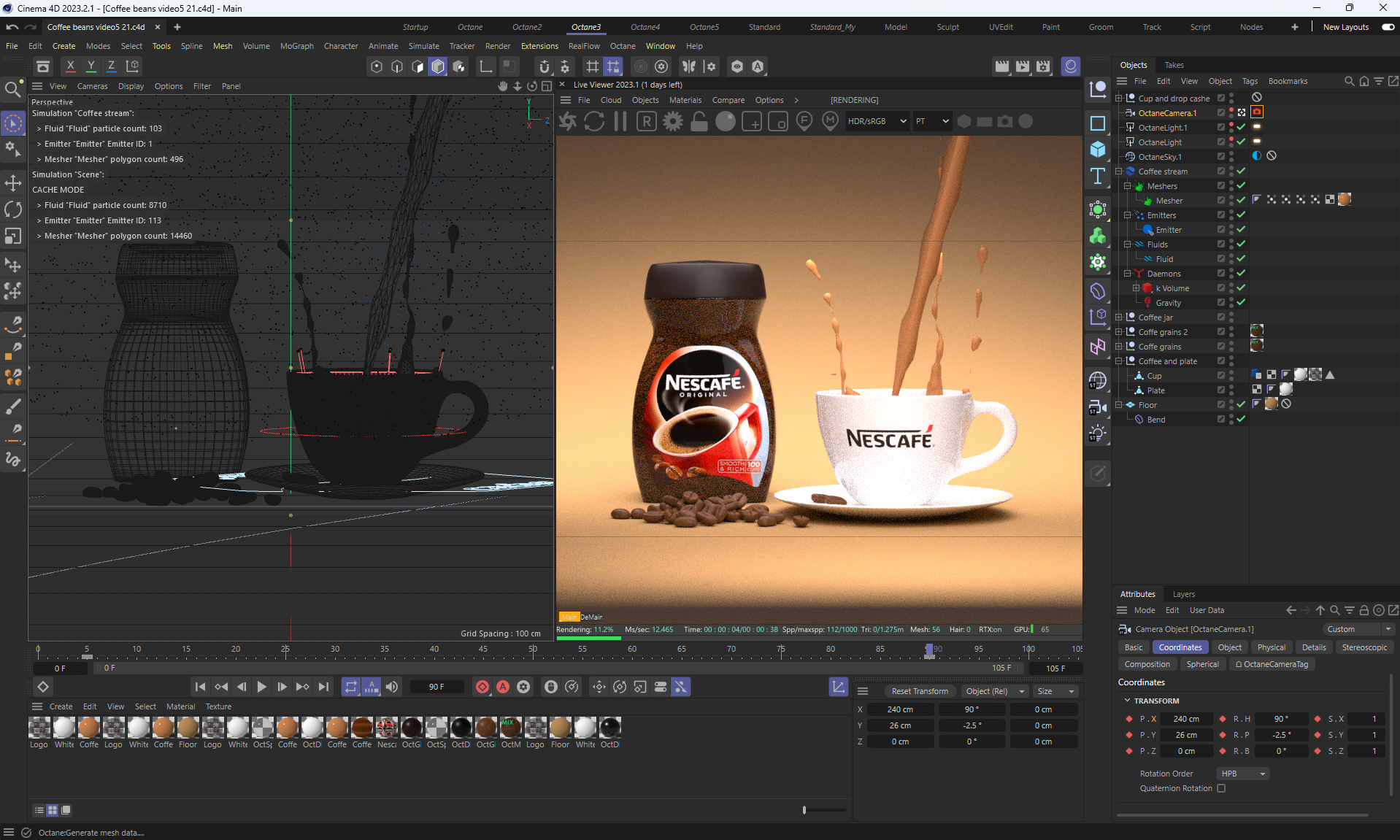Image resolution: width=1400 pixels, height=840 pixels.
Task: Click the Text spline tool icon
Action: pos(1098,176)
